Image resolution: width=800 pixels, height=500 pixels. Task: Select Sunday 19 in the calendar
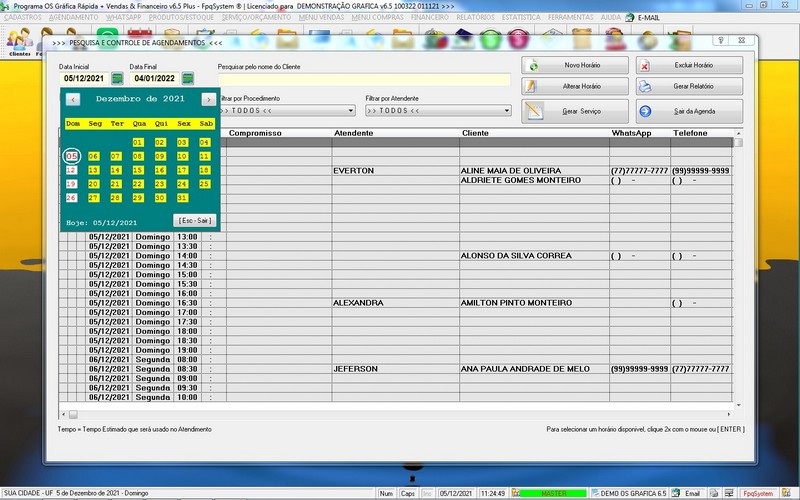coord(71,184)
